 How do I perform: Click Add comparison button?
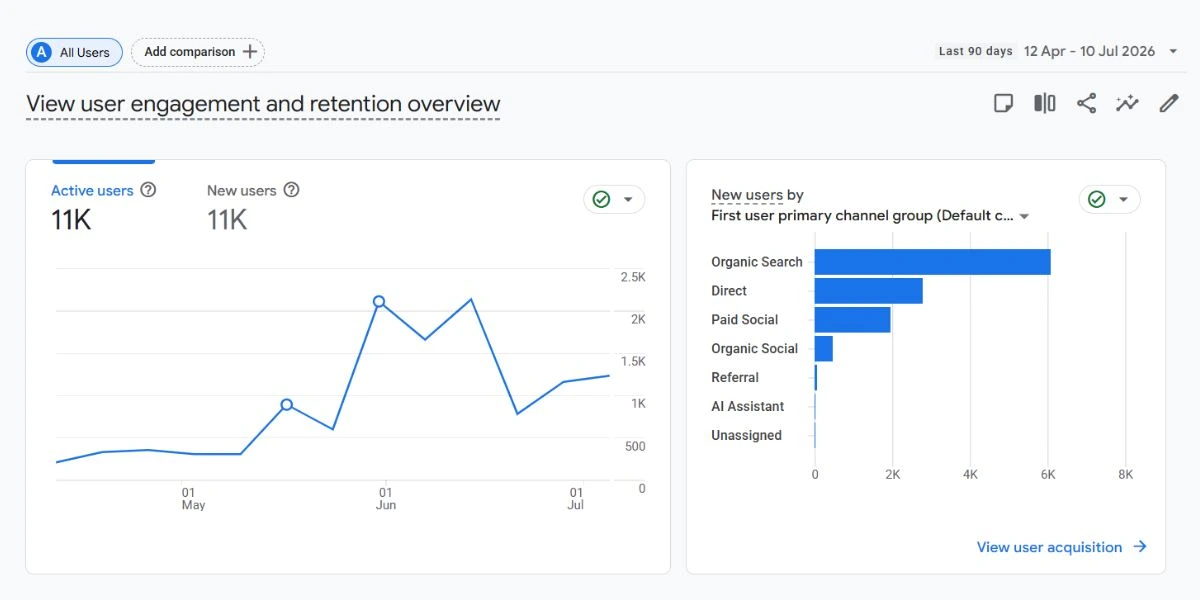click(x=198, y=52)
